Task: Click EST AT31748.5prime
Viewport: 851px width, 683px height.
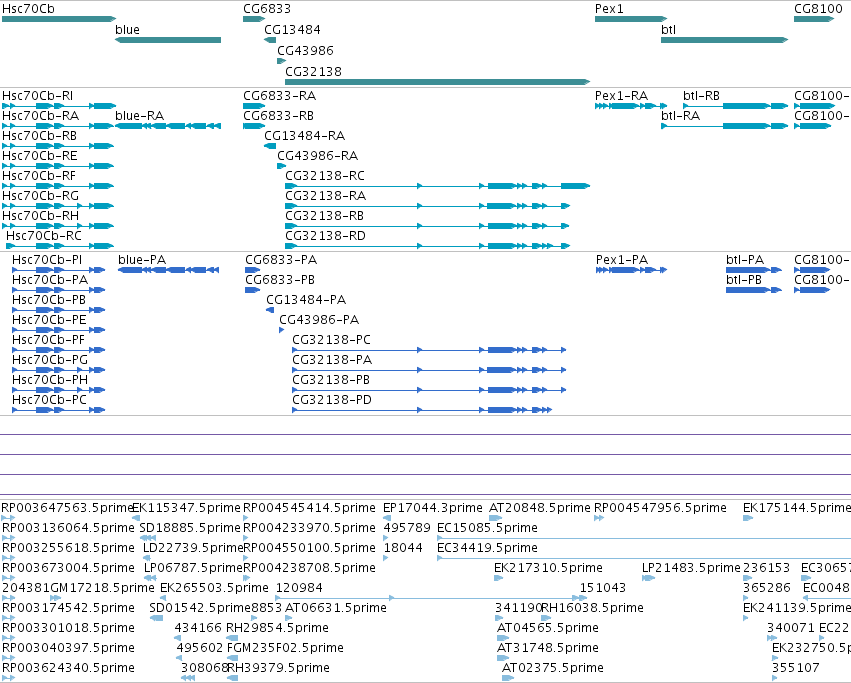Action: click(548, 648)
